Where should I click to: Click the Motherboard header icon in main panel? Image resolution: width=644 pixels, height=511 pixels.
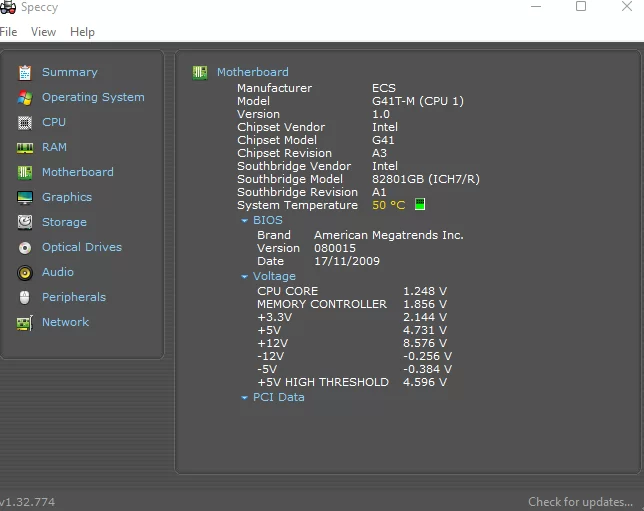200,73
